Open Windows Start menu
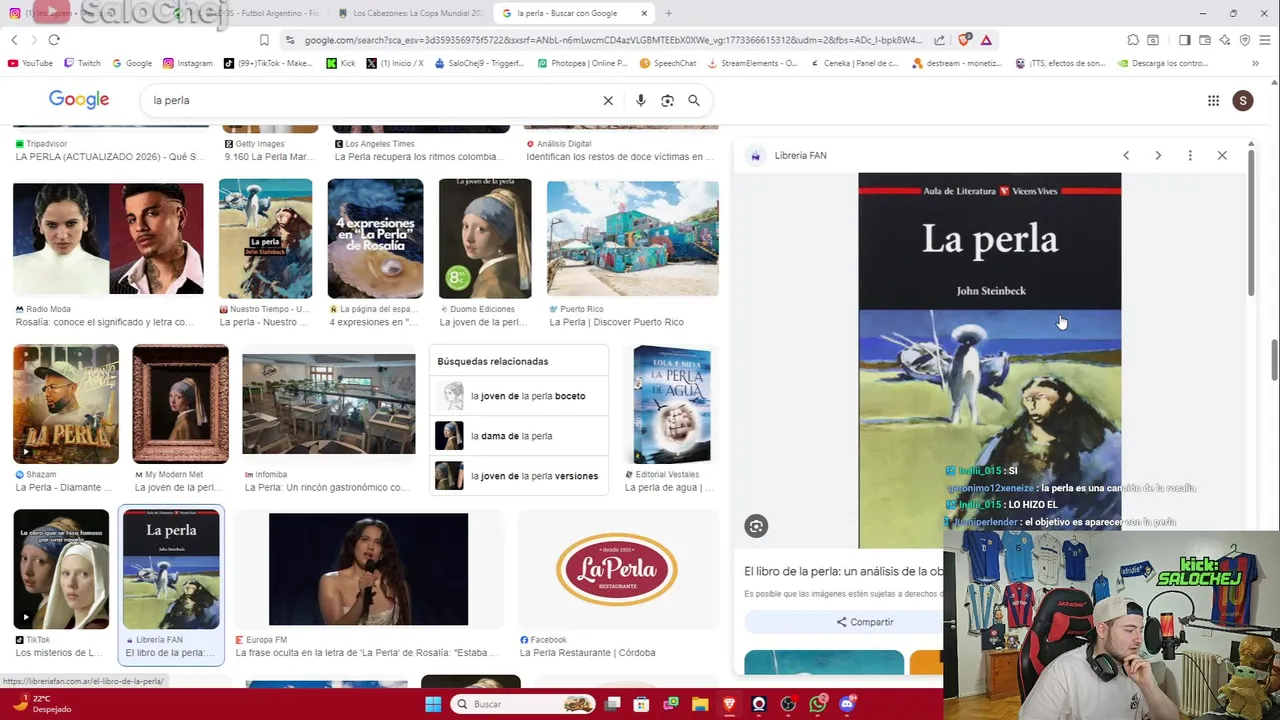The width and height of the screenshot is (1280, 720). (433, 704)
